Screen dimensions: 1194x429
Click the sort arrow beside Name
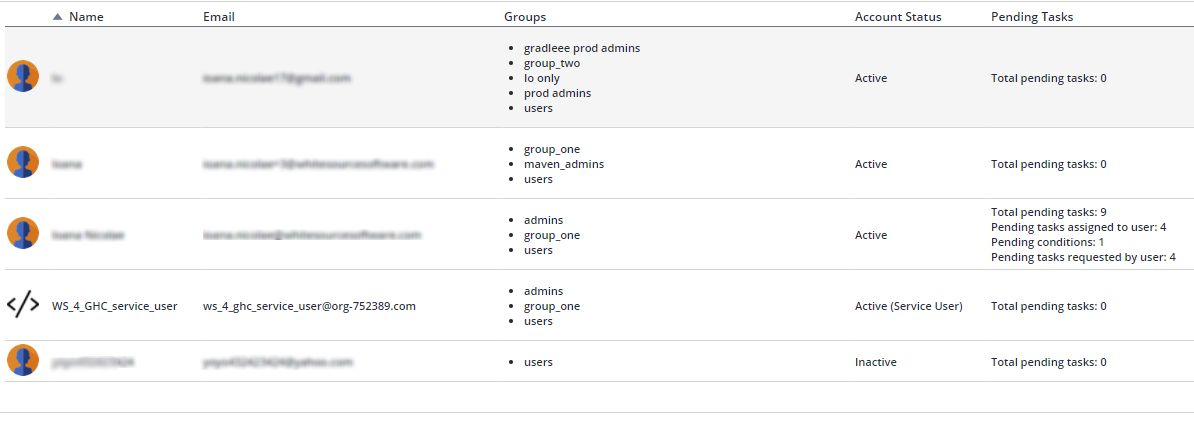tap(58, 17)
